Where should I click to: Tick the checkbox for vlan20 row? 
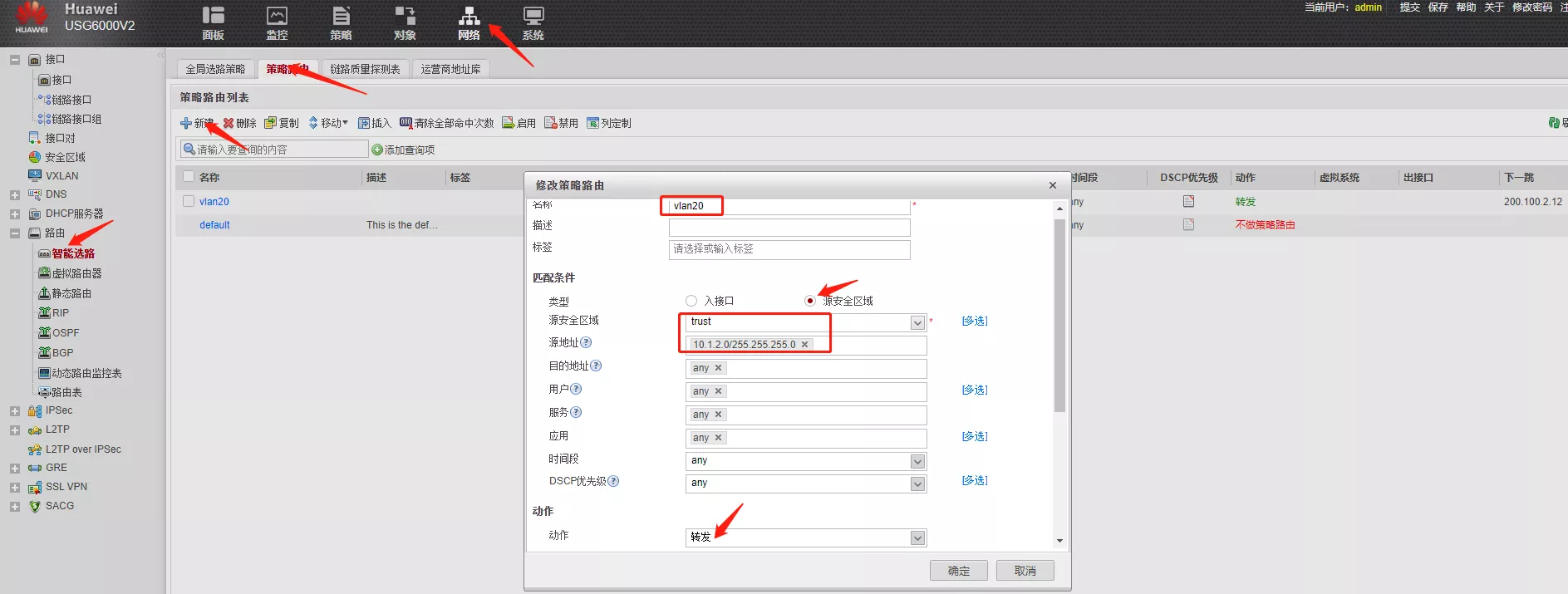(x=189, y=201)
